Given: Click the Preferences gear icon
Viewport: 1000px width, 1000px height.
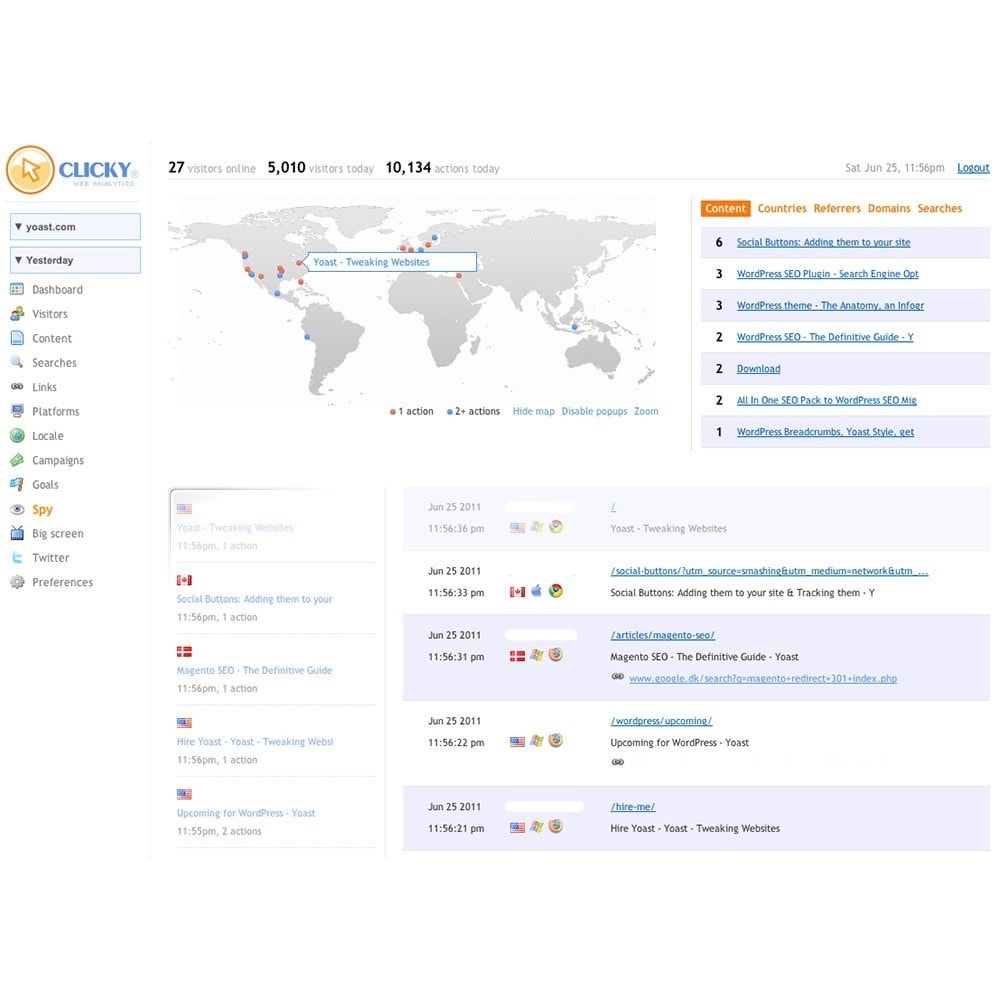Looking at the screenshot, I should [x=17, y=582].
